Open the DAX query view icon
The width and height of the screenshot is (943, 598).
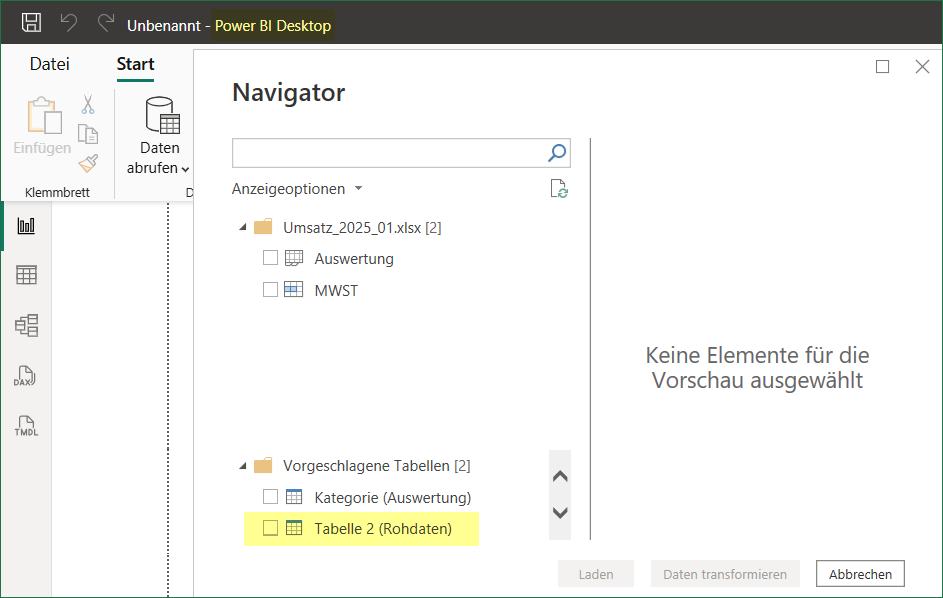[x=26, y=376]
